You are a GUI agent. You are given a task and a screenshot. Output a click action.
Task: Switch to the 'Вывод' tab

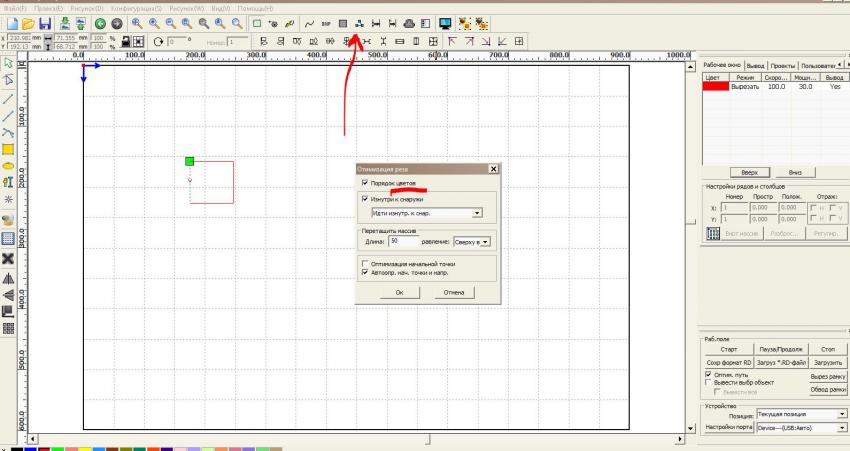point(754,64)
